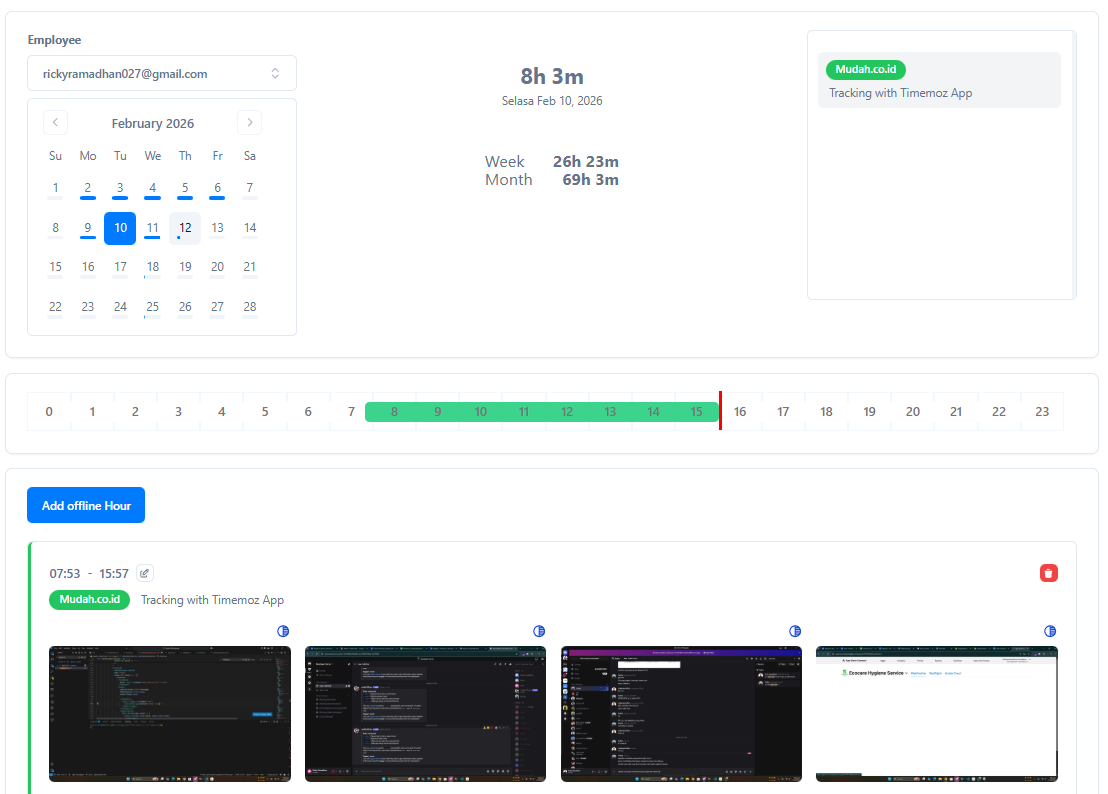1108x794 pixels.
Task: Select February 14 in the calendar
Action: pyautogui.click(x=249, y=228)
